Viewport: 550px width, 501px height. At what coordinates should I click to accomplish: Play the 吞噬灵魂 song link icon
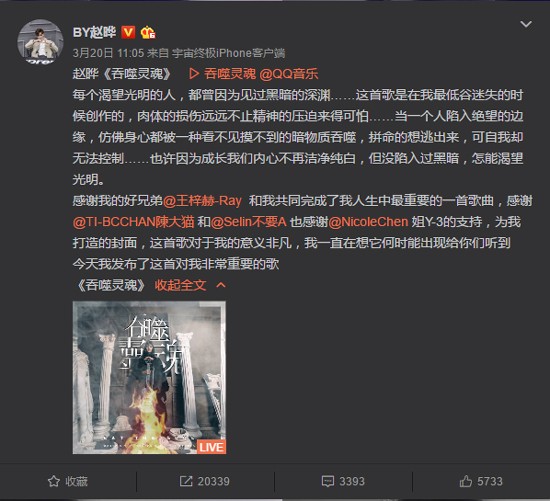194,74
